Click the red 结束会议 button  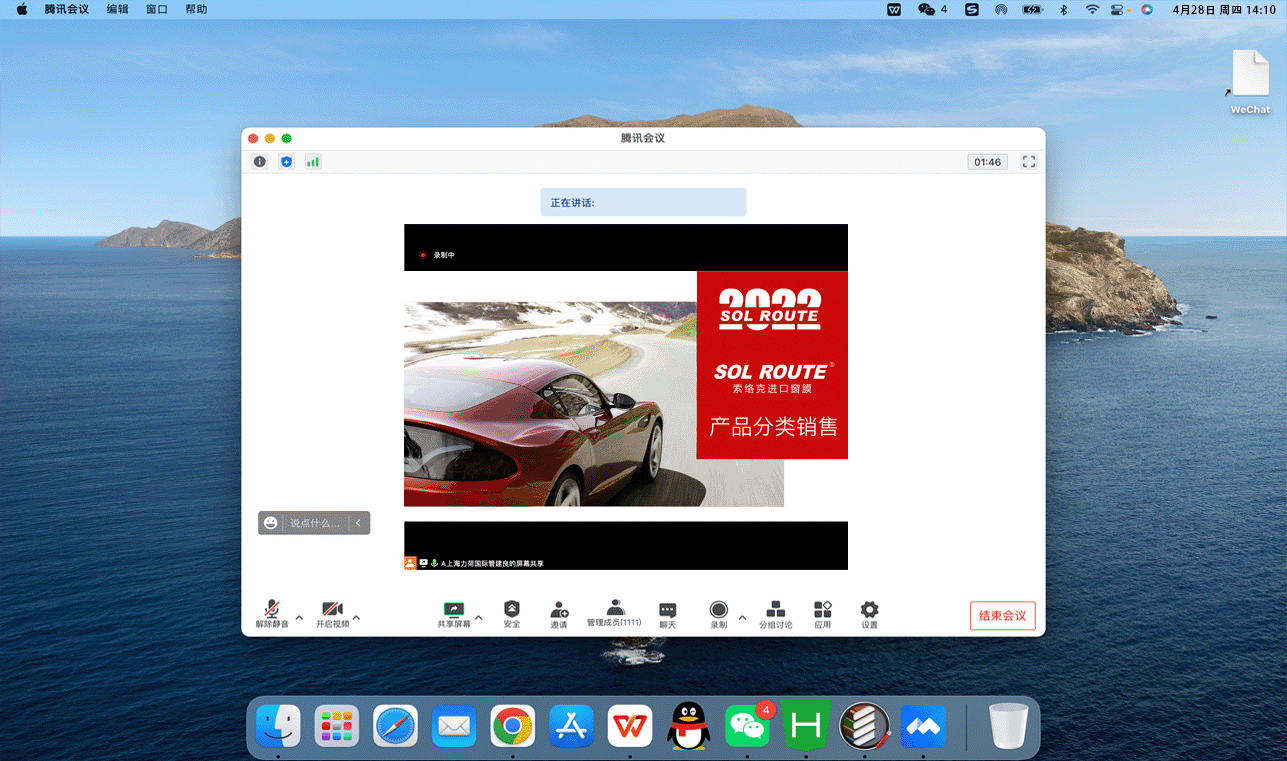[x=1002, y=615]
